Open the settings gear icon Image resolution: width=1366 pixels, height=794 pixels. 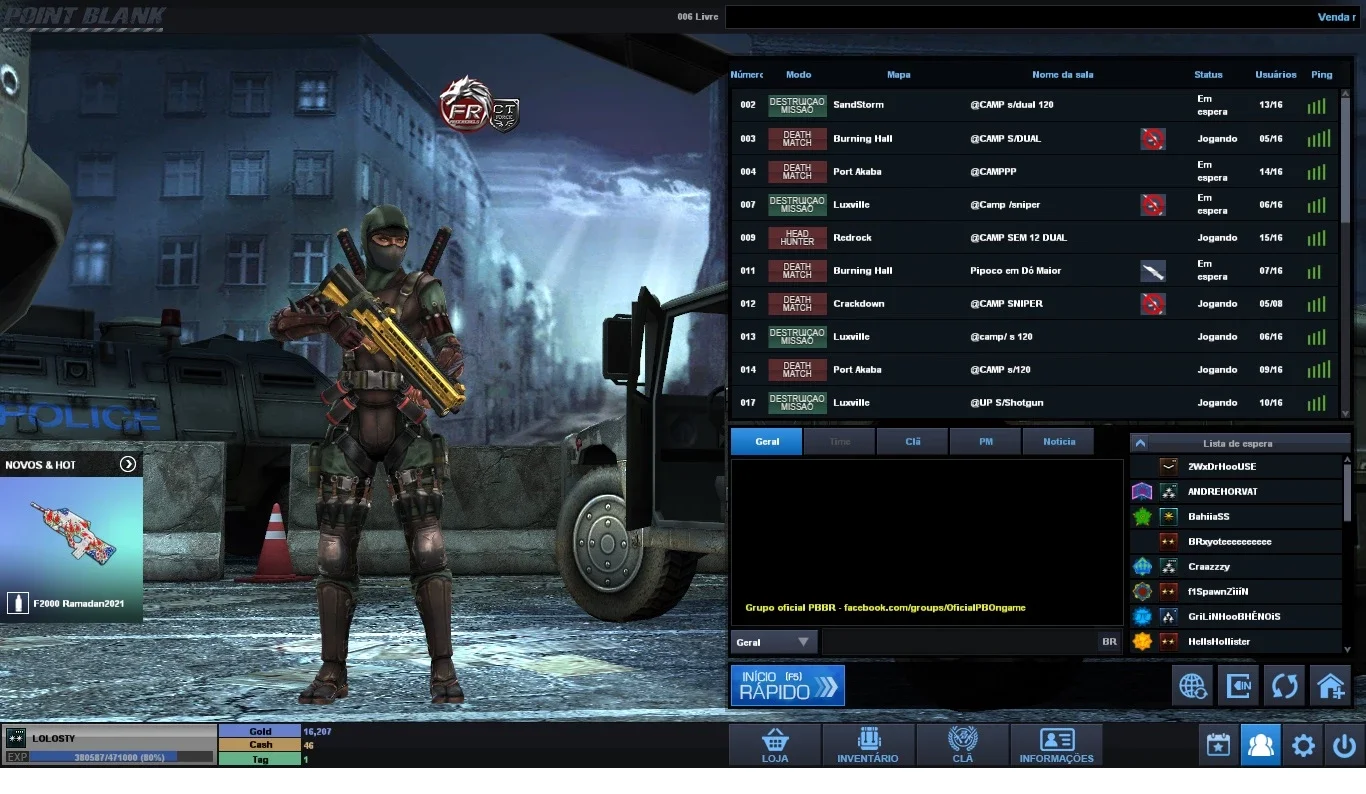(x=1303, y=745)
